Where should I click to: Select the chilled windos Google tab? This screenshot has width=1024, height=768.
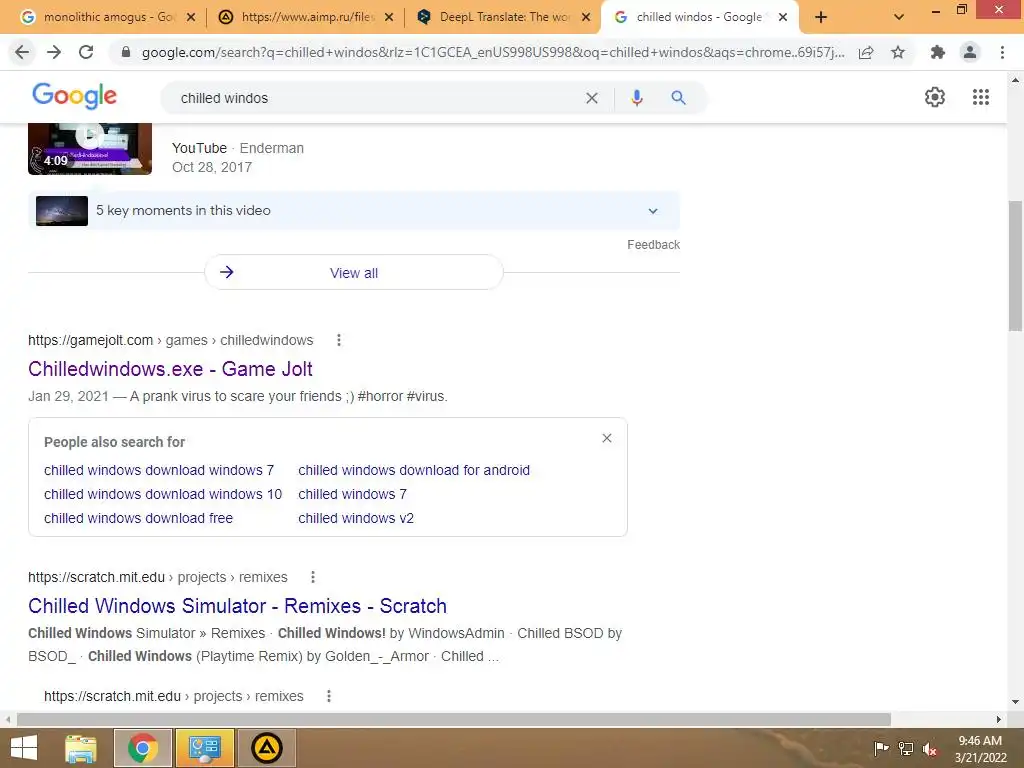(x=699, y=17)
